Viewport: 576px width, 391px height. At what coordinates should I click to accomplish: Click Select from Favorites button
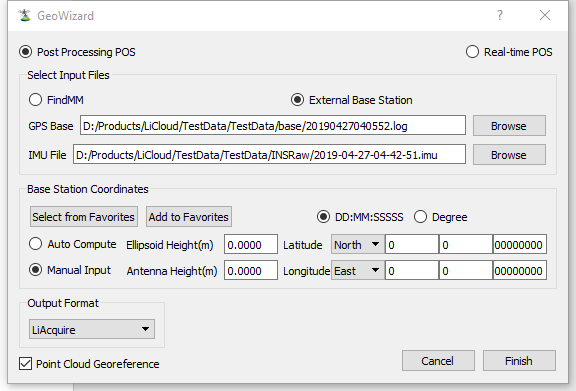pos(84,217)
